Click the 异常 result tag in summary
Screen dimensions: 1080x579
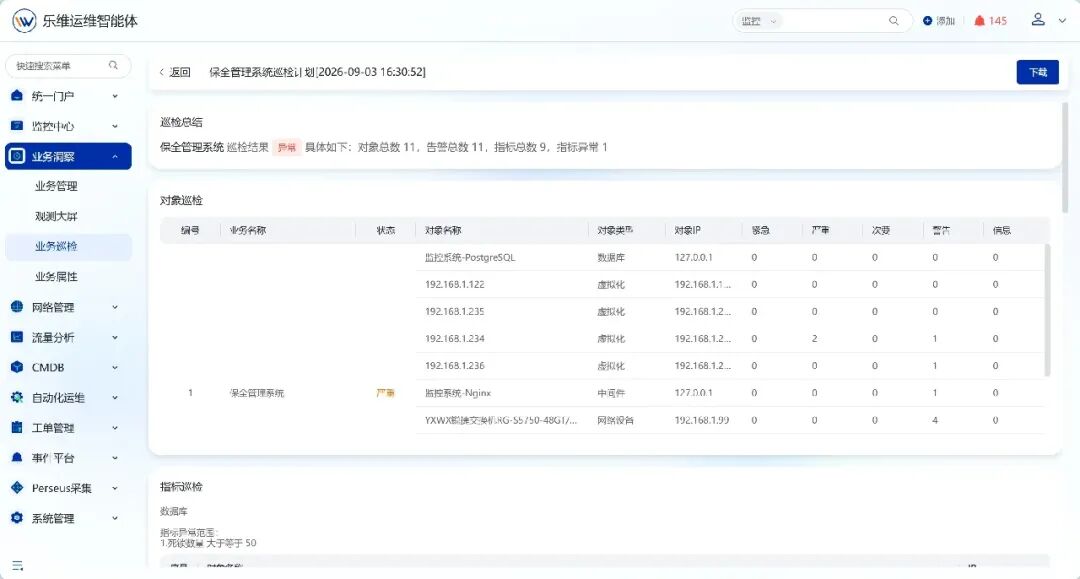tap(287, 147)
